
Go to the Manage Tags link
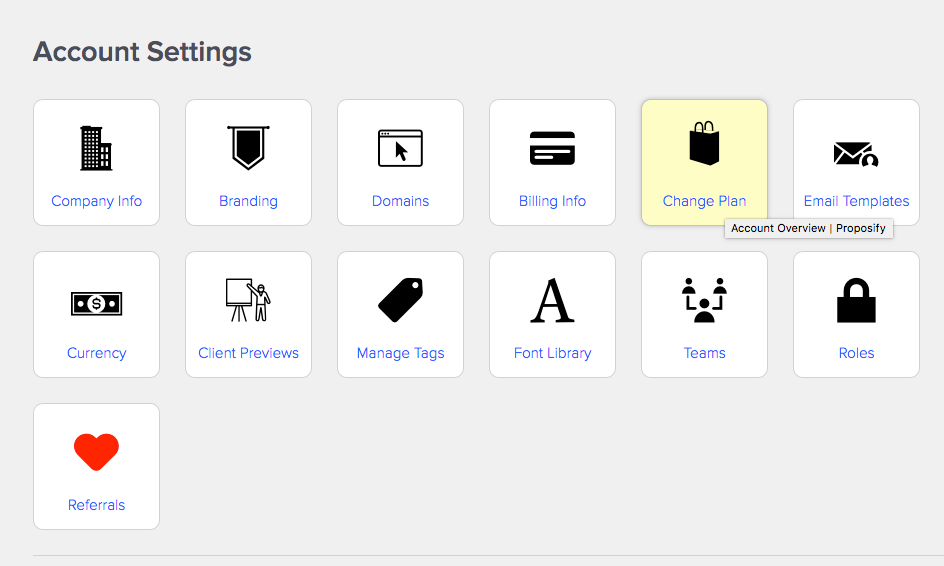(x=400, y=353)
